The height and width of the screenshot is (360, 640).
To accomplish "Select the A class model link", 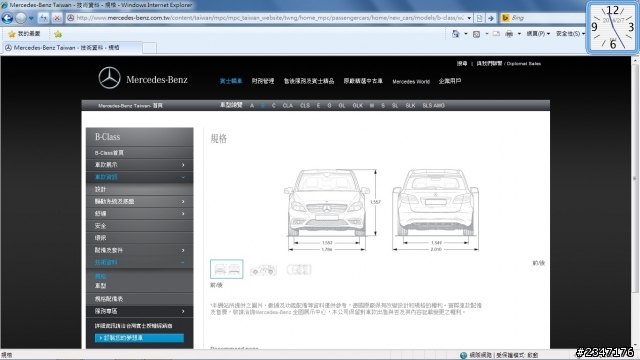I will 252,106.
